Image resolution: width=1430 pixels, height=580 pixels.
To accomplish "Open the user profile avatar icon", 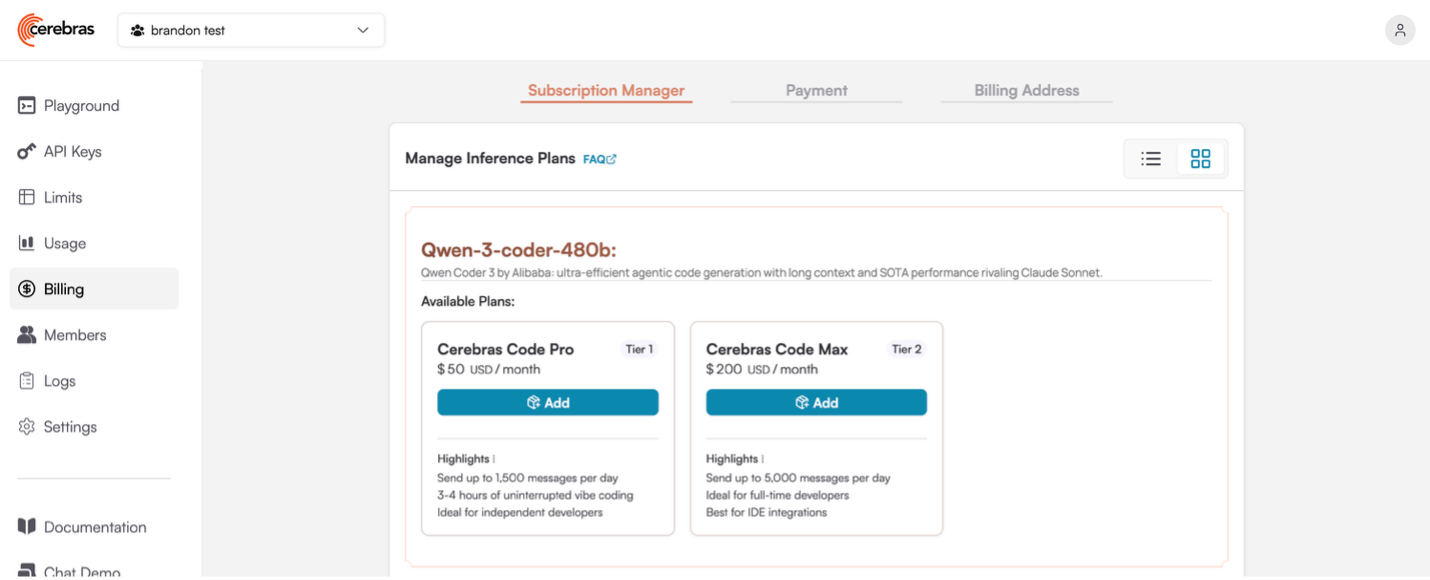I will click(x=1400, y=30).
